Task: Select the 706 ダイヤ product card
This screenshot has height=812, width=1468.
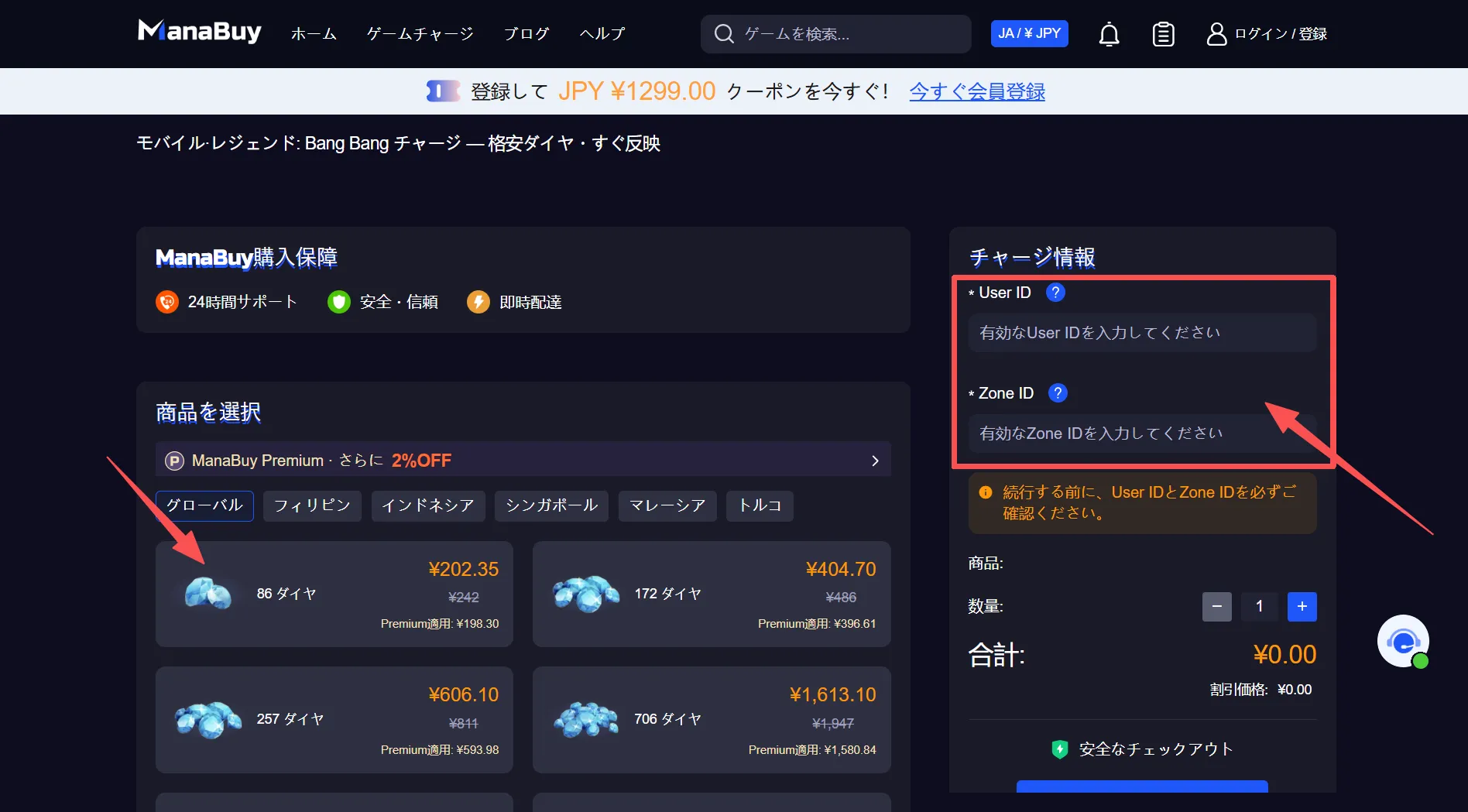Action: tap(712, 720)
